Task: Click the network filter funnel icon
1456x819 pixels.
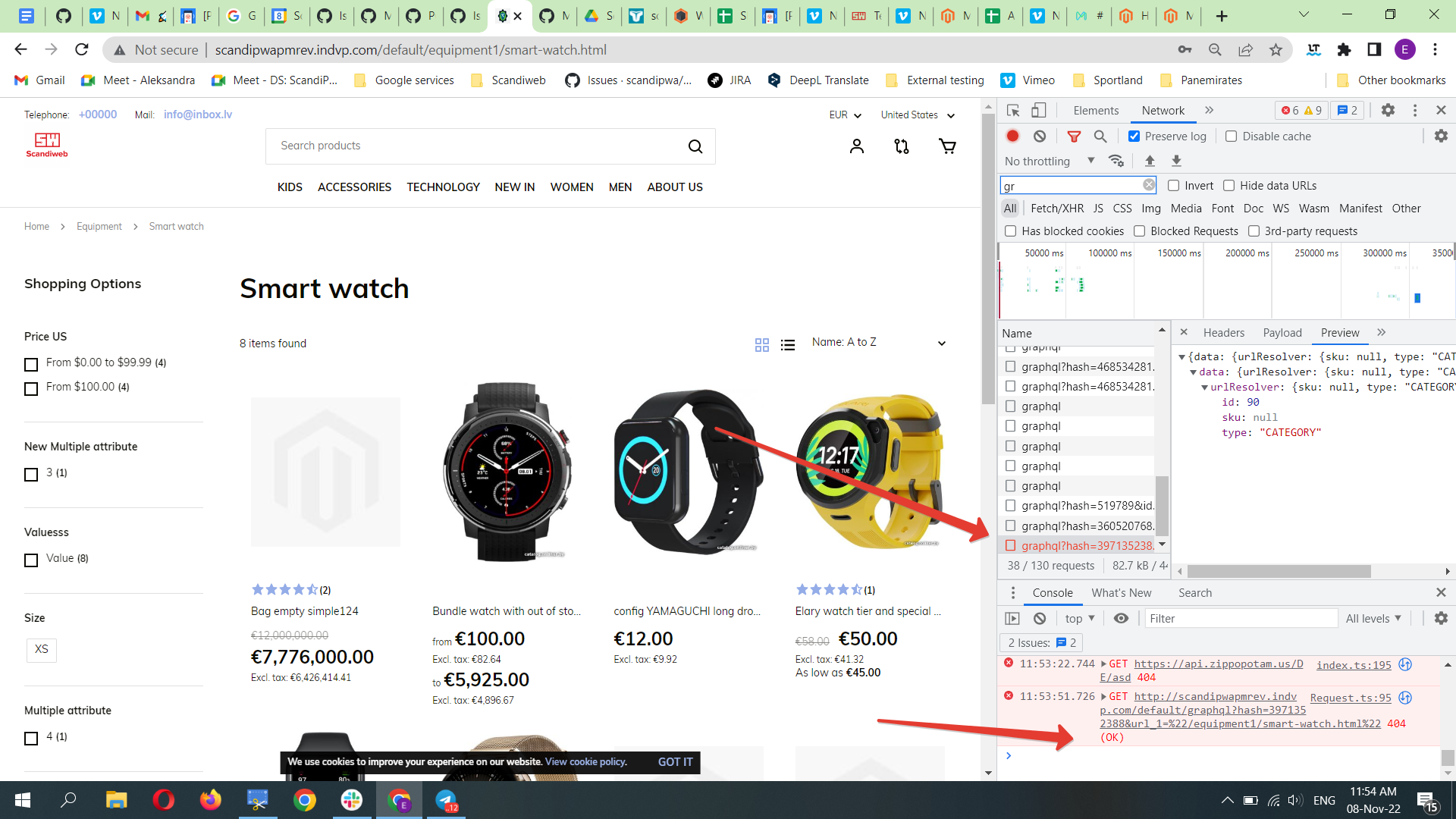Action: tap(1074, 136)
